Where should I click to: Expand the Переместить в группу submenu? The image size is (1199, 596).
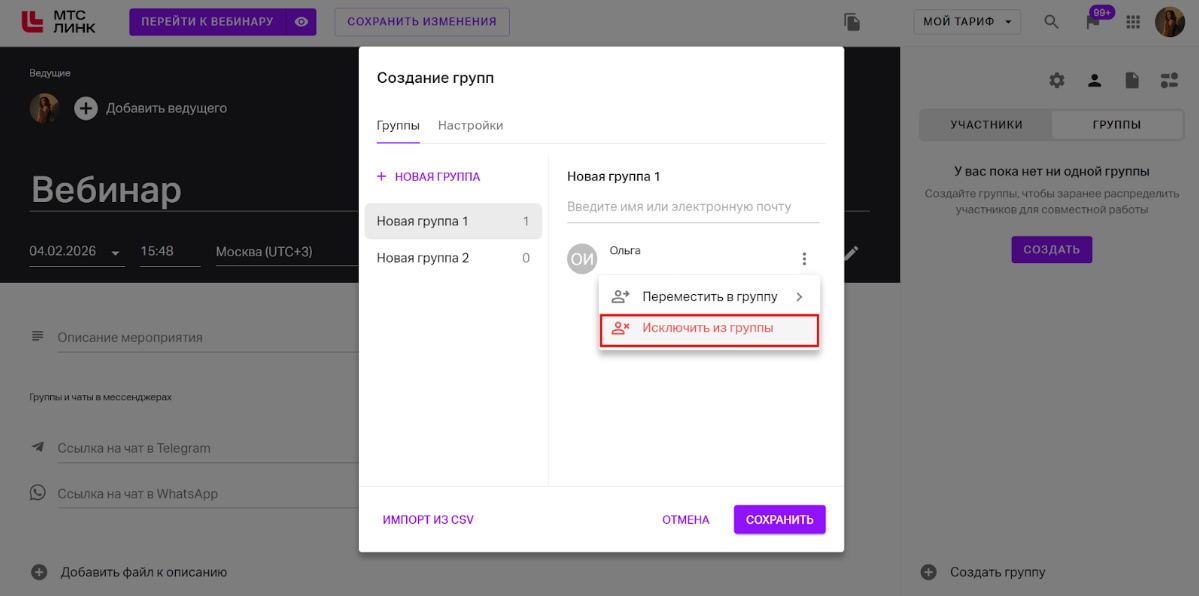coord(709,297)
